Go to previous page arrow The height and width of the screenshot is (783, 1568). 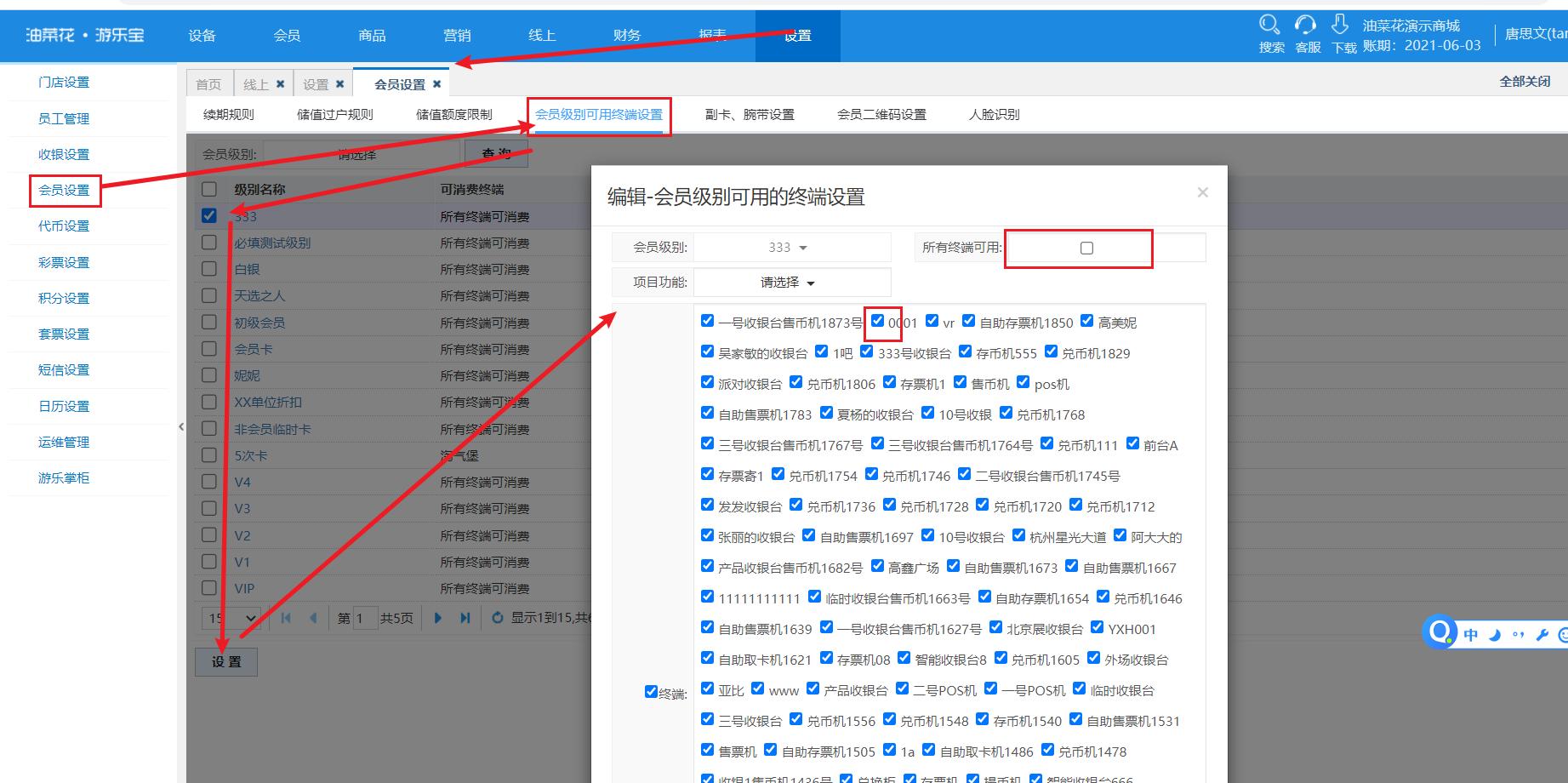click(313, 618)
